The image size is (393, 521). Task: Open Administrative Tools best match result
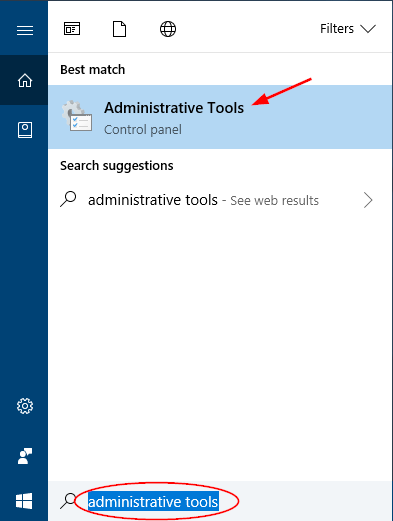220,117
